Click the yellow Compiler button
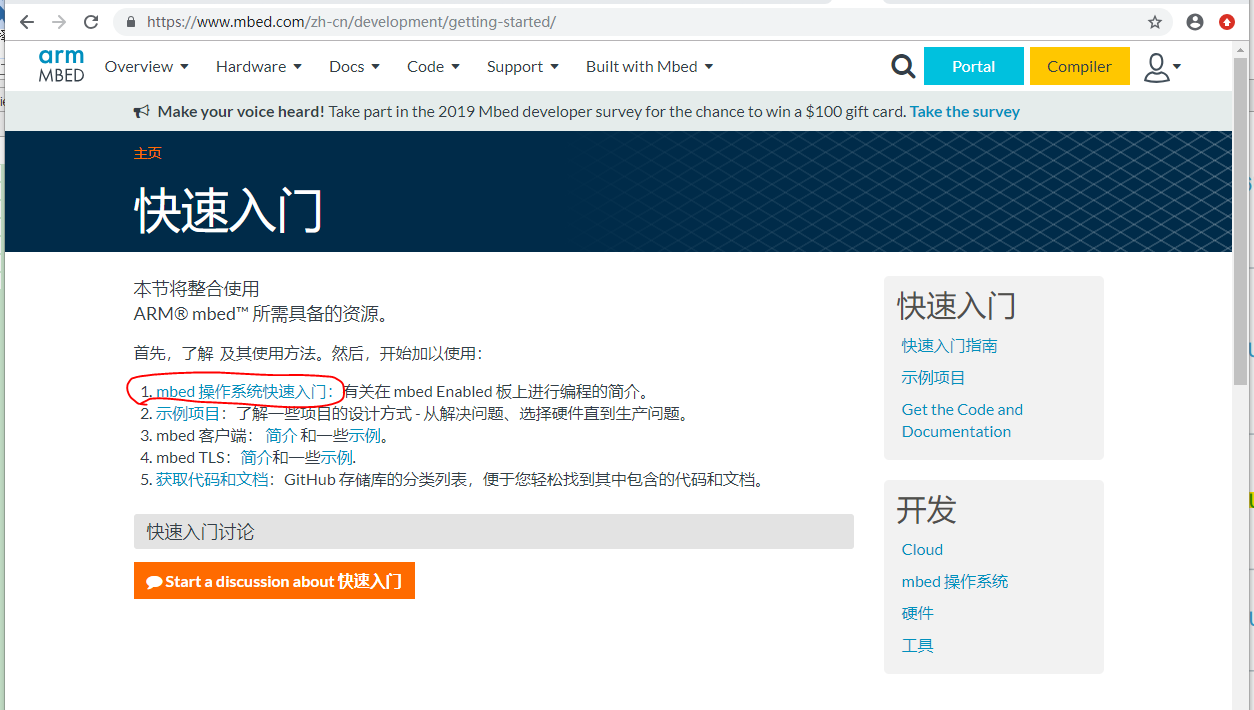The width and height of the screenshot is (1254, 710). (1079, 66)
